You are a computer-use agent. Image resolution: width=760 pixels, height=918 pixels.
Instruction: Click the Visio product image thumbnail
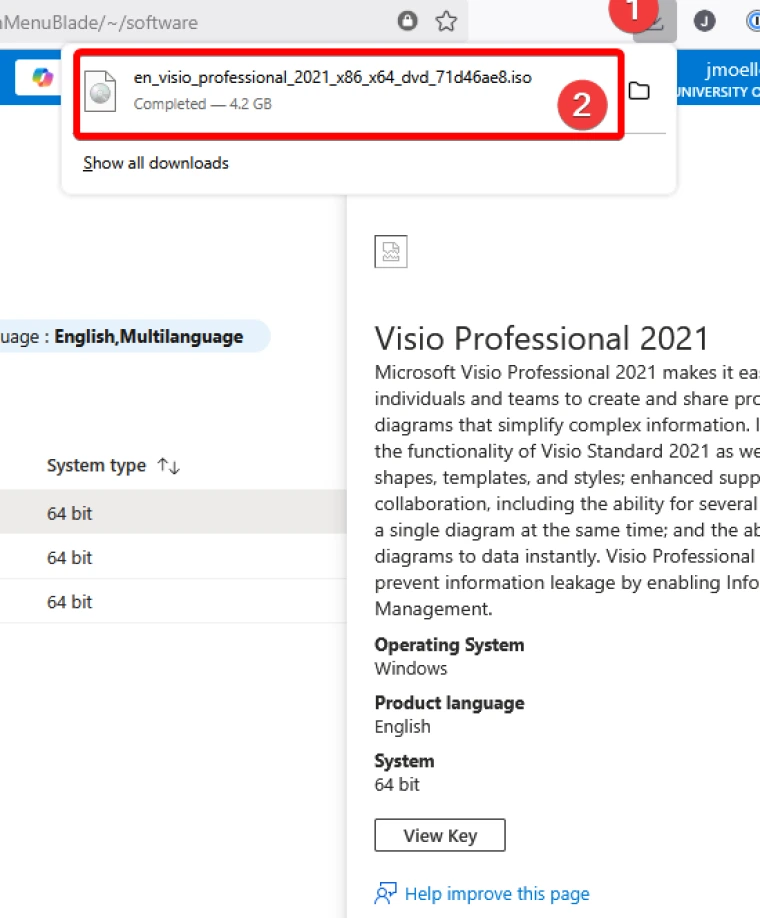click(x=391, y=251)
